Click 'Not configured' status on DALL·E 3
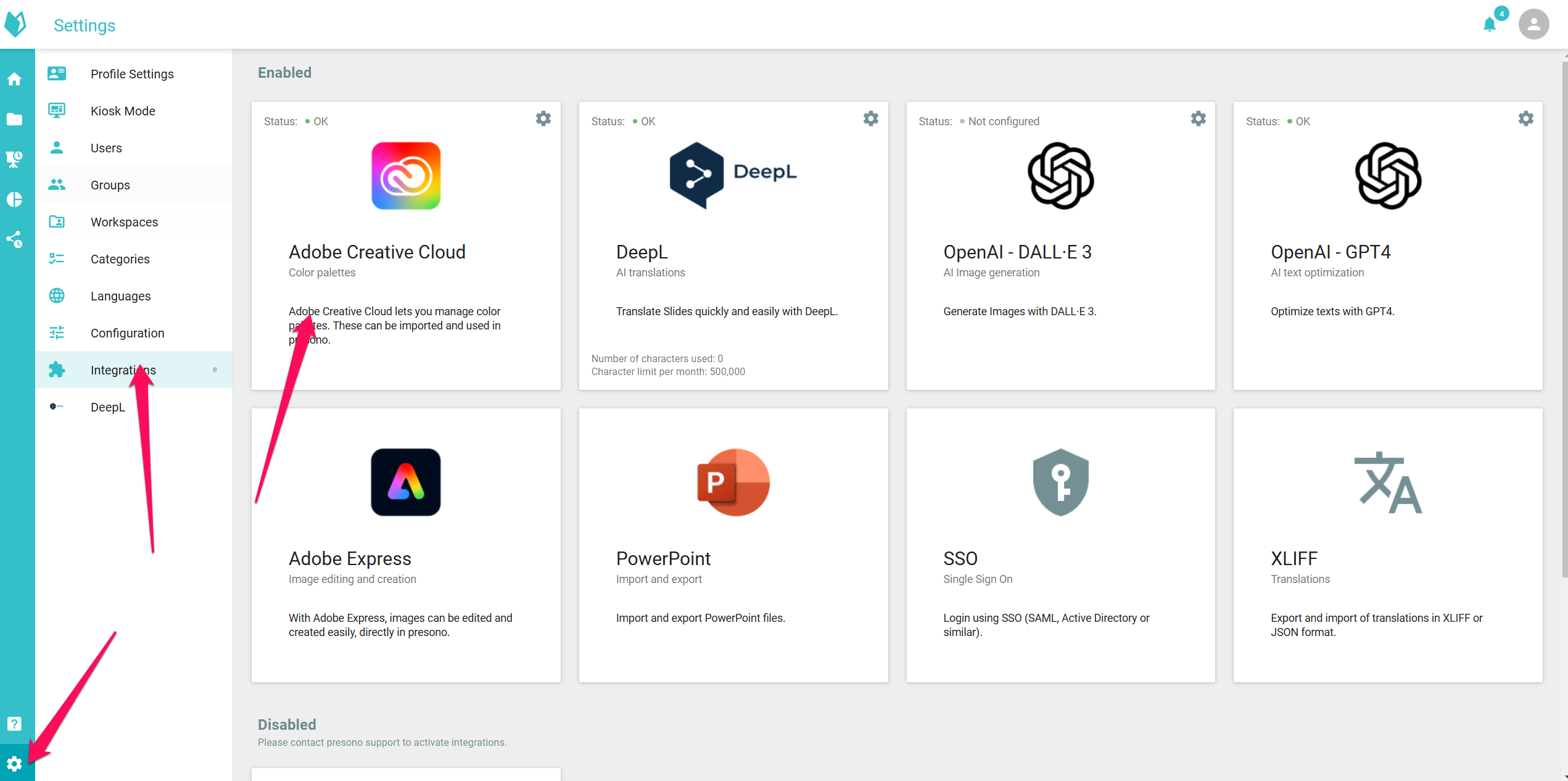 [x=1004, y=122]
